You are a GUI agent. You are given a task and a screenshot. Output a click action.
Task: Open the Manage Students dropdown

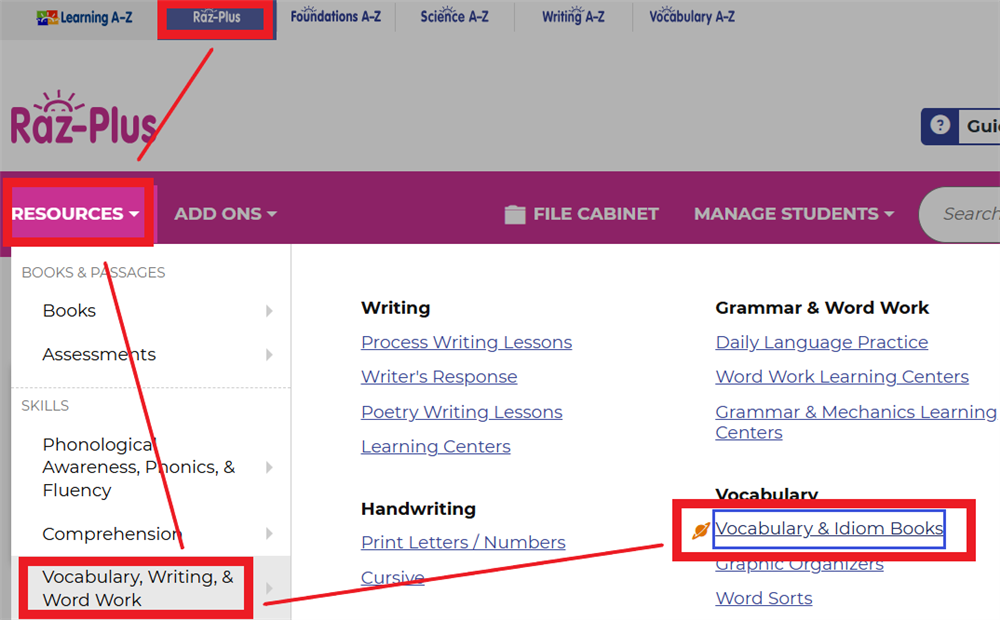click(x=794, y=214)
